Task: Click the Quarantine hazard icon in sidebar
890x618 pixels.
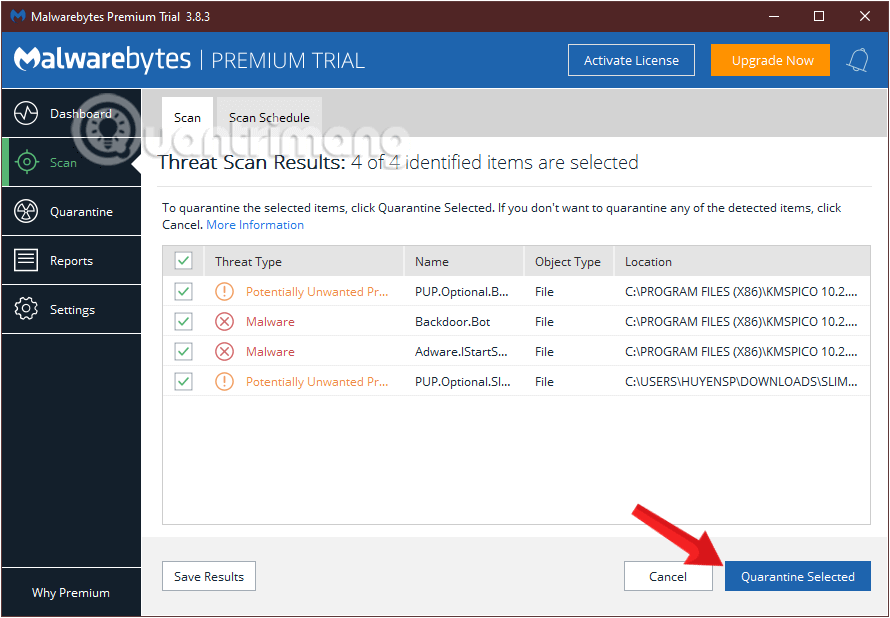Action: 26,212
